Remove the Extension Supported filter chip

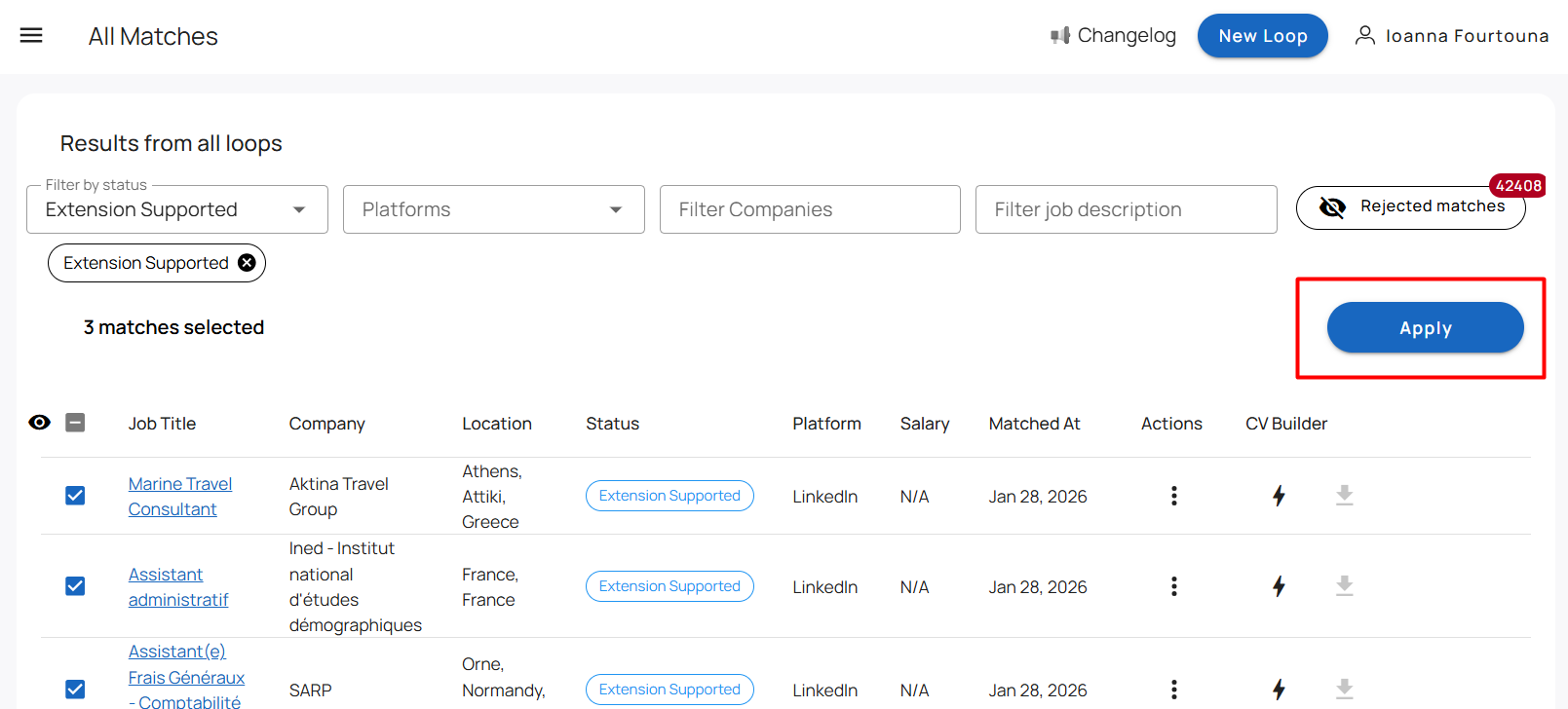[x=248, y=263]
